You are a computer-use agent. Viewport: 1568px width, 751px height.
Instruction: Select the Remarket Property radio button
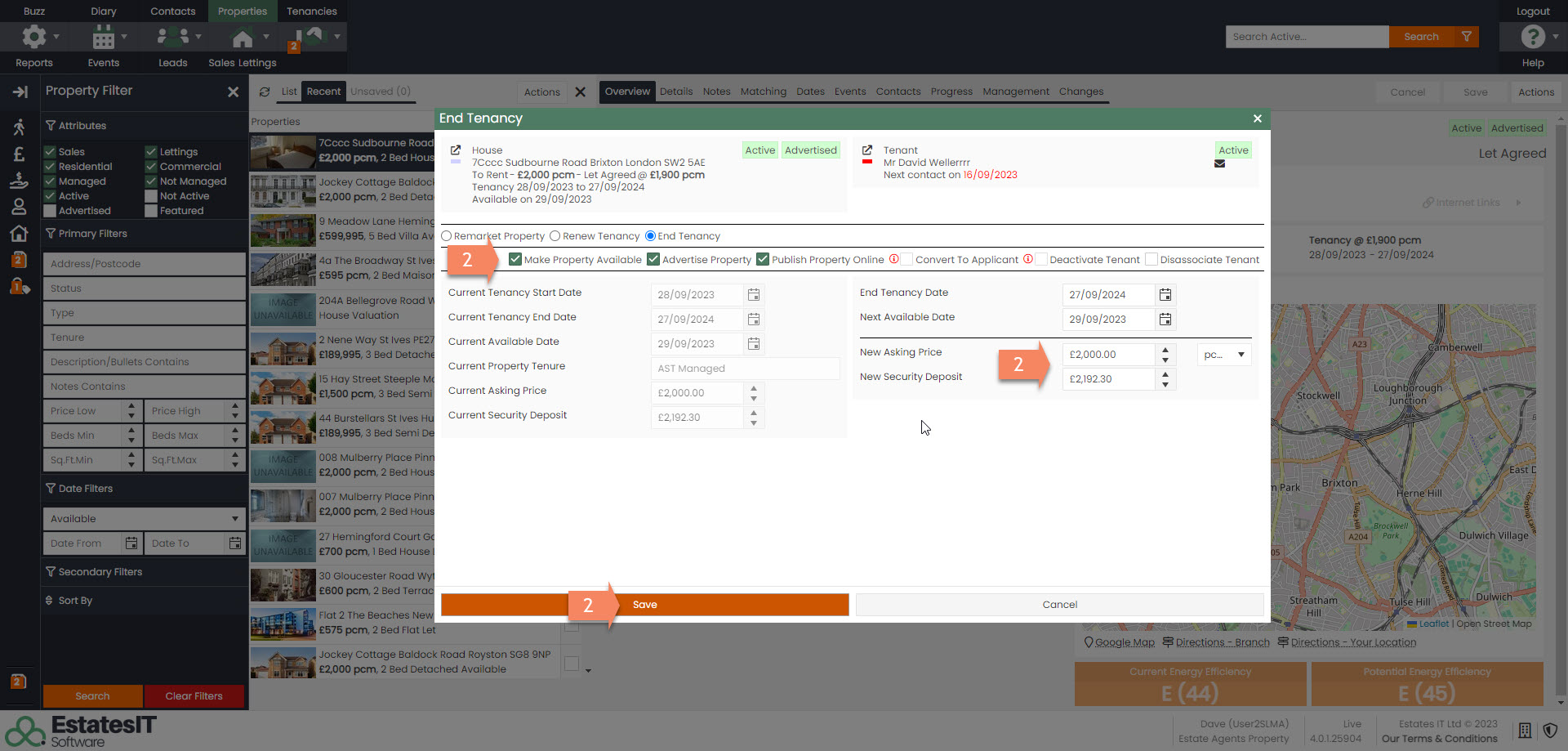447,236
